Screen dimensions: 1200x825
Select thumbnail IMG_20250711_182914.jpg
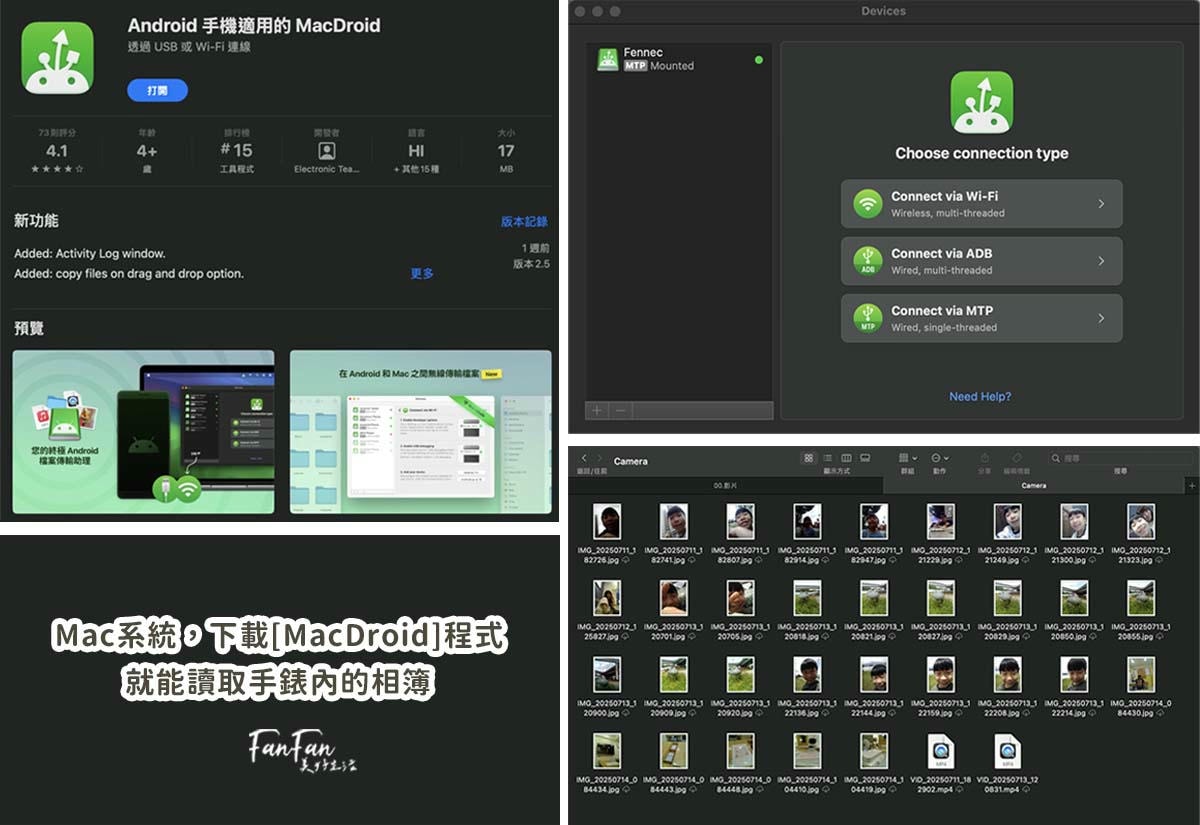click(807, 522)
